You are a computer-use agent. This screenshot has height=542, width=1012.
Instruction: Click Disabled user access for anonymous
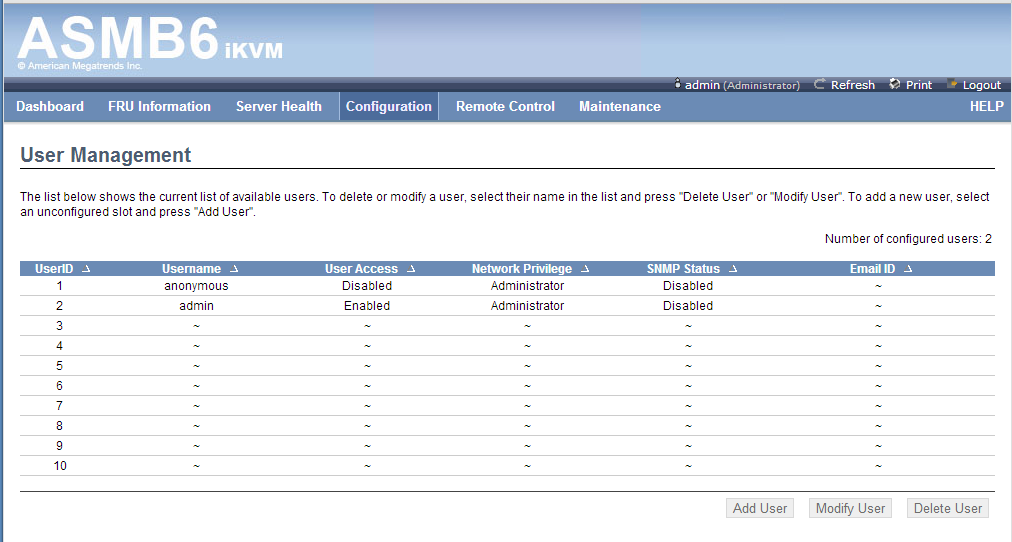click(x=367, y=286)
